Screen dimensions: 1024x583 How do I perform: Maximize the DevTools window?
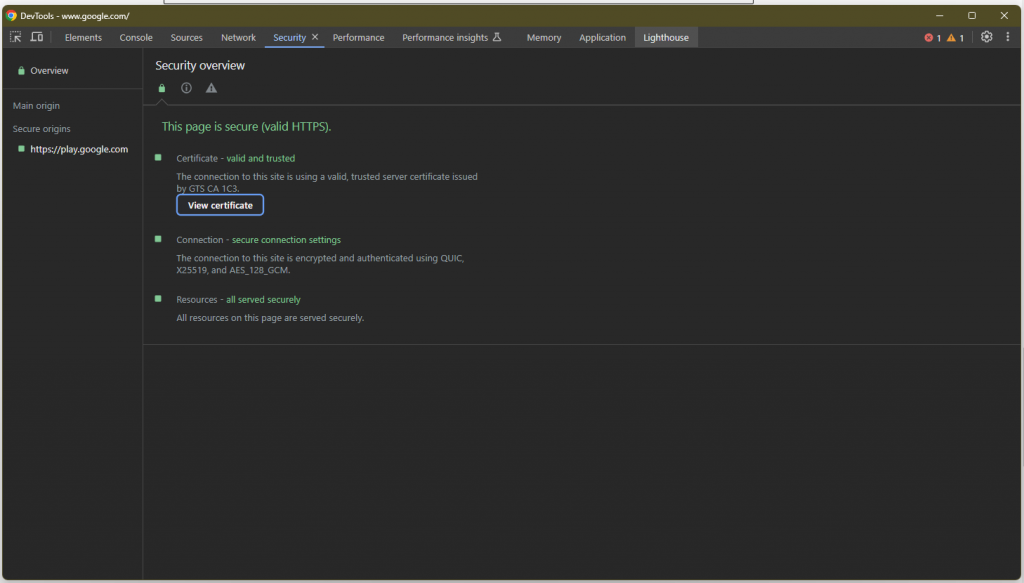(971, 15)
